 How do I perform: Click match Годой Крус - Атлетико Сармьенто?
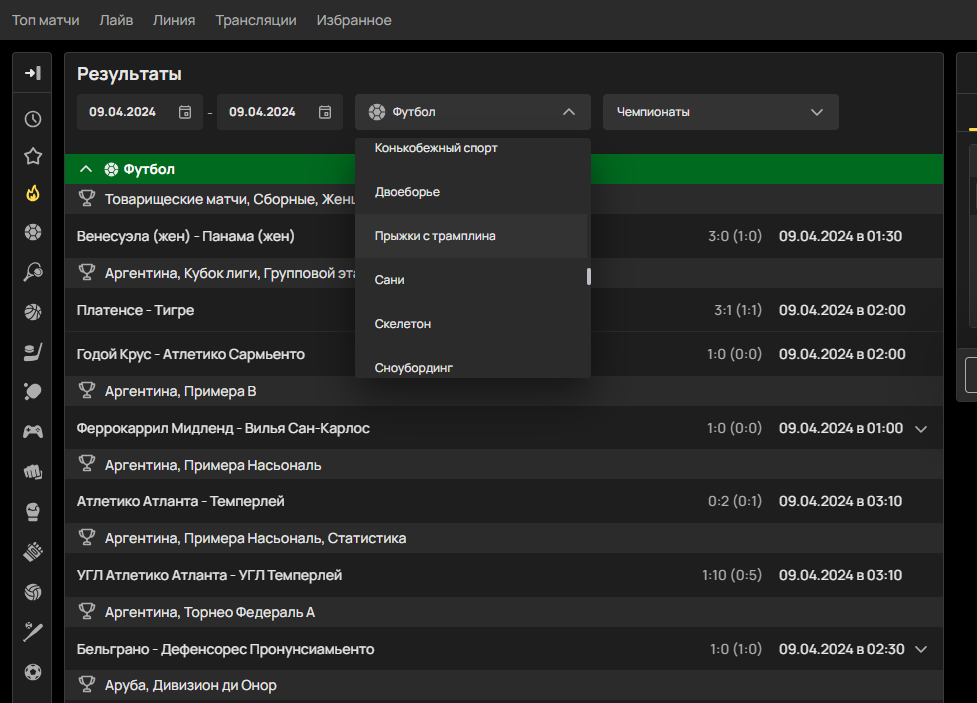(x=191, y=354)
